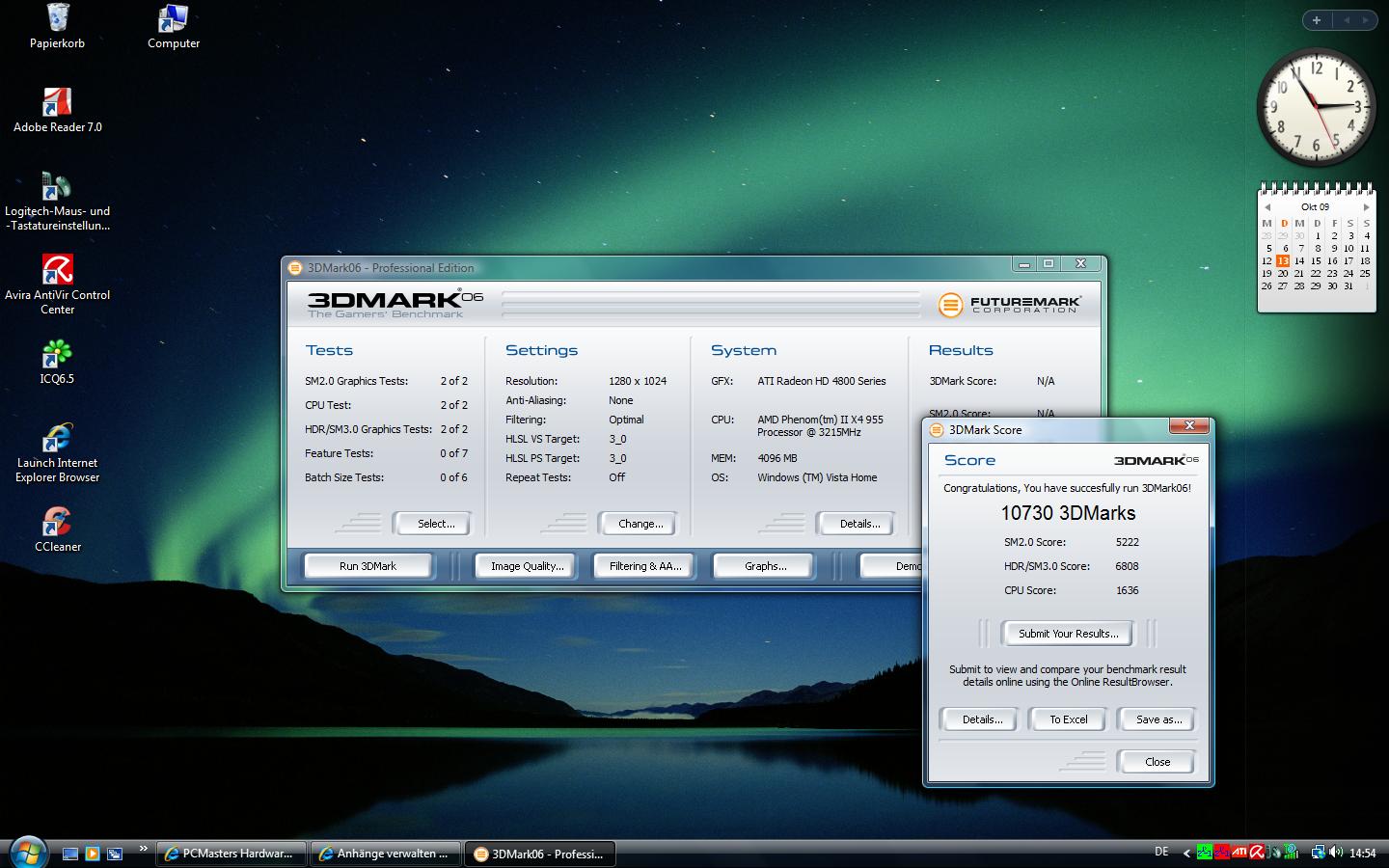1389x868 pixels.
Task: Open the volume speaker tray icon
Action: tap(1336, 853)
